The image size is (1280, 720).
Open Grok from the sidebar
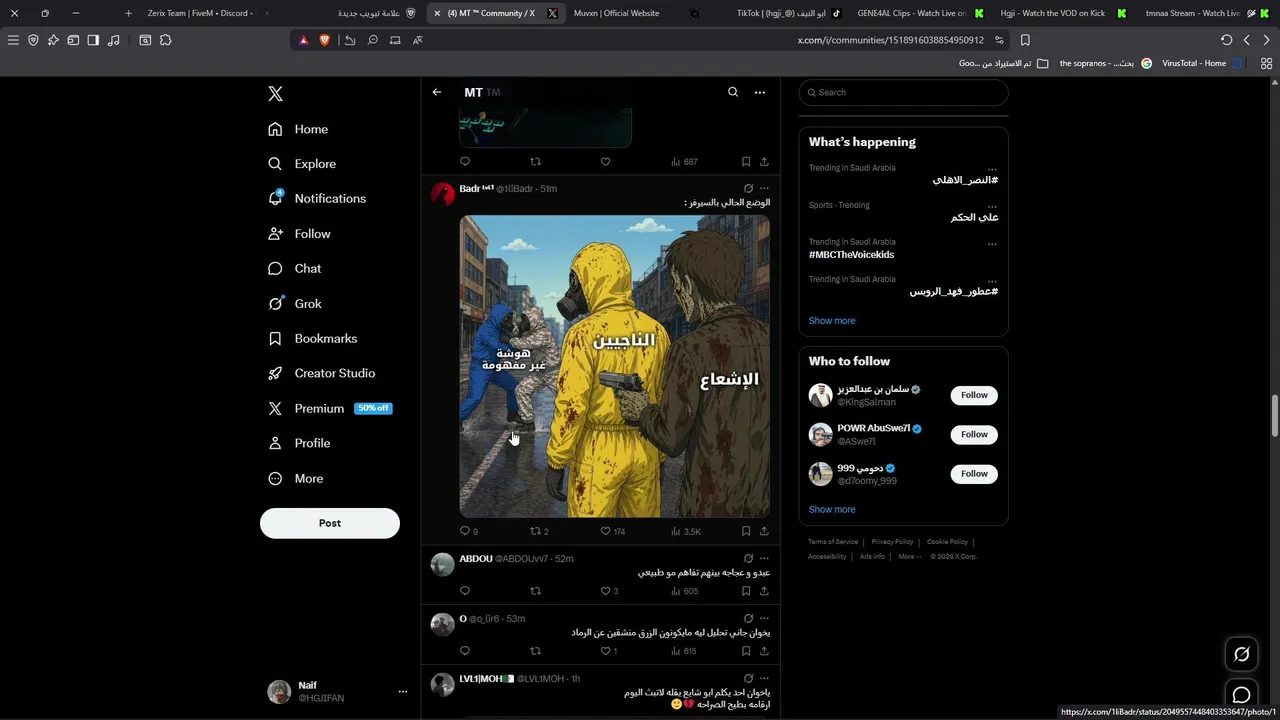pyautogui.click(x=294, y=303)
